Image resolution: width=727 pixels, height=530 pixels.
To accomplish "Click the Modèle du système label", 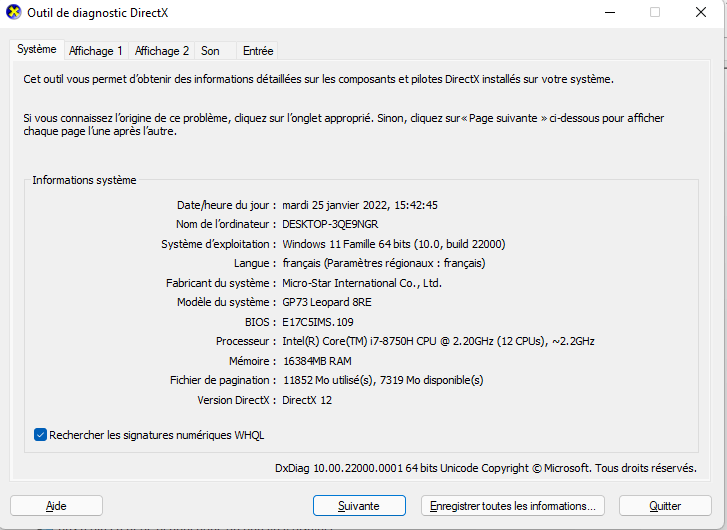I will pyautogui.click(x=226, y=302).
